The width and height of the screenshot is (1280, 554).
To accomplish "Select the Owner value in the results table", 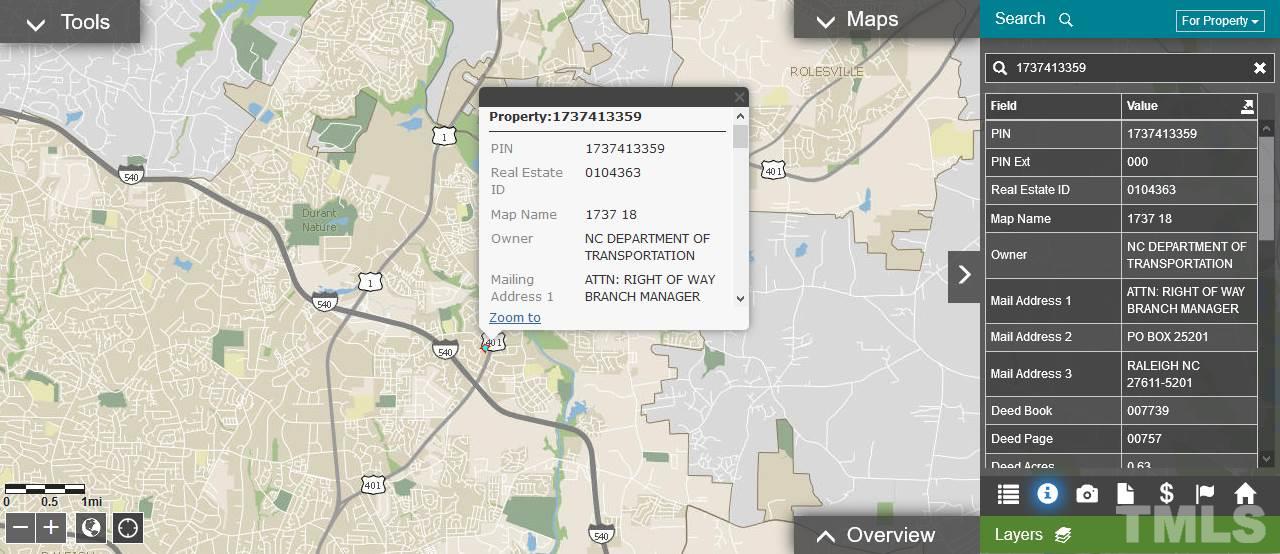I will click(1189, 255).
